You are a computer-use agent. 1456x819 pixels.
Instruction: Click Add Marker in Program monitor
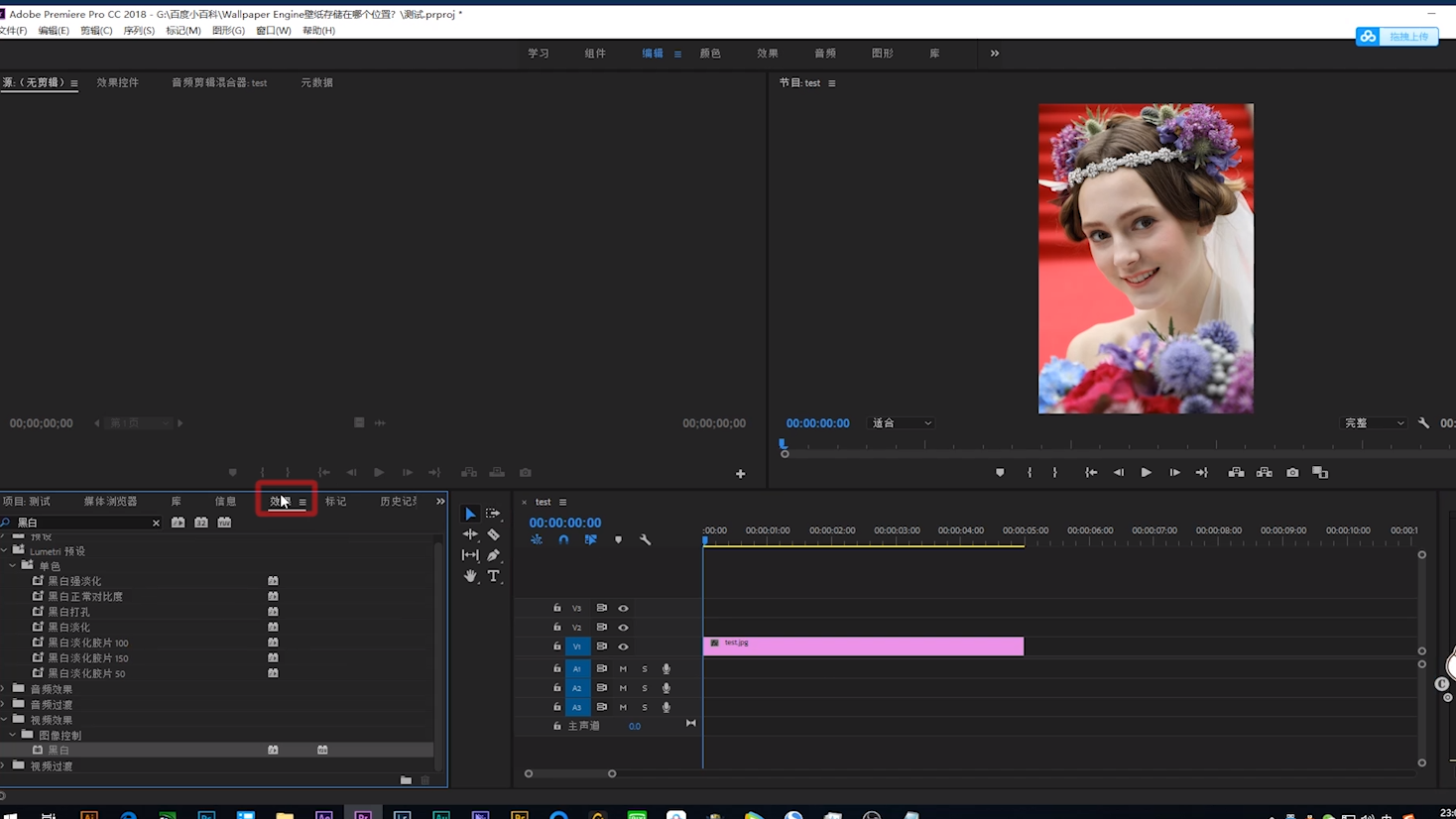(x=1000, y=473)
